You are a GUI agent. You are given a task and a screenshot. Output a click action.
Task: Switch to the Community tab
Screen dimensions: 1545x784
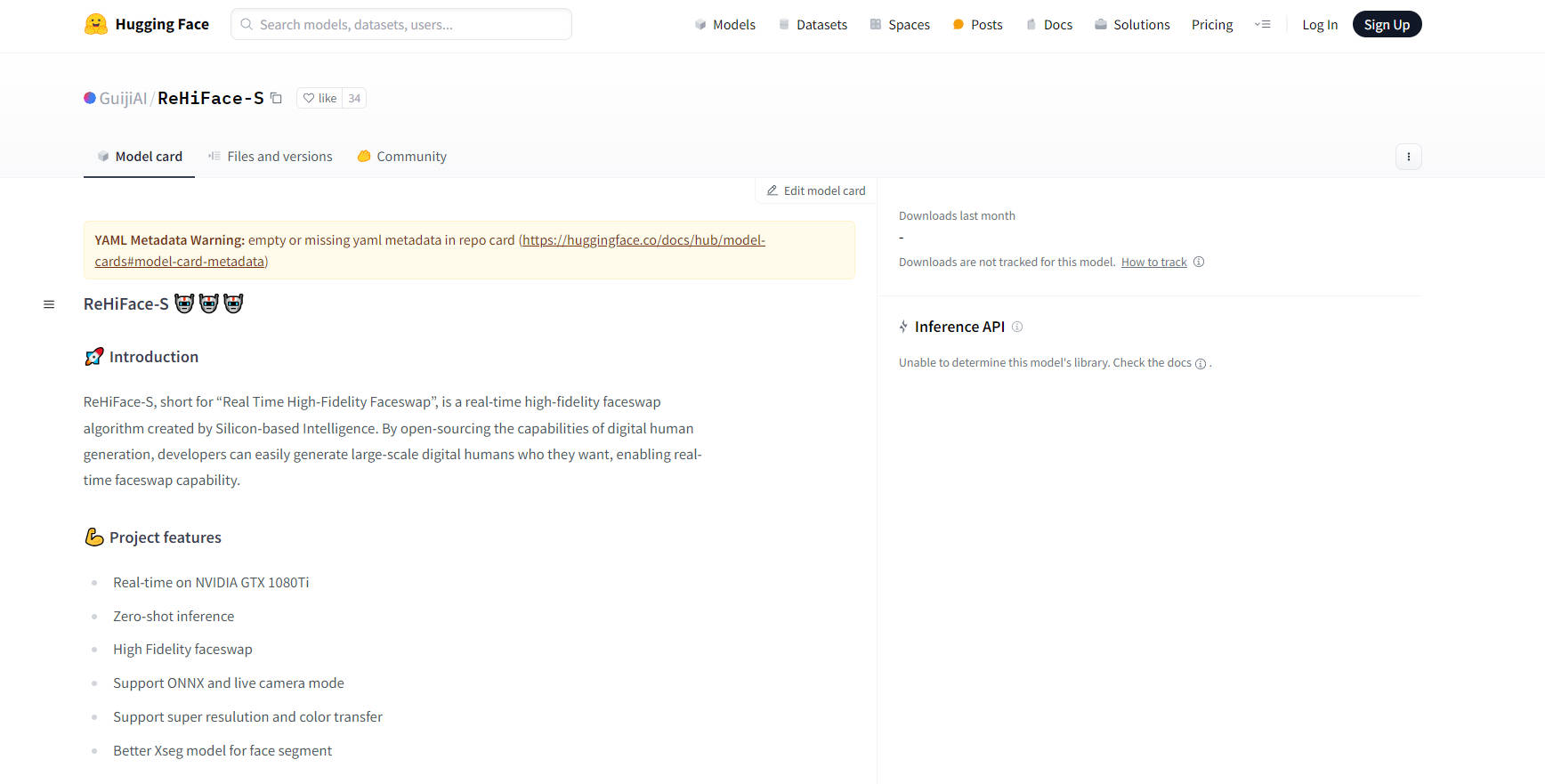click(x=402, y=157)
